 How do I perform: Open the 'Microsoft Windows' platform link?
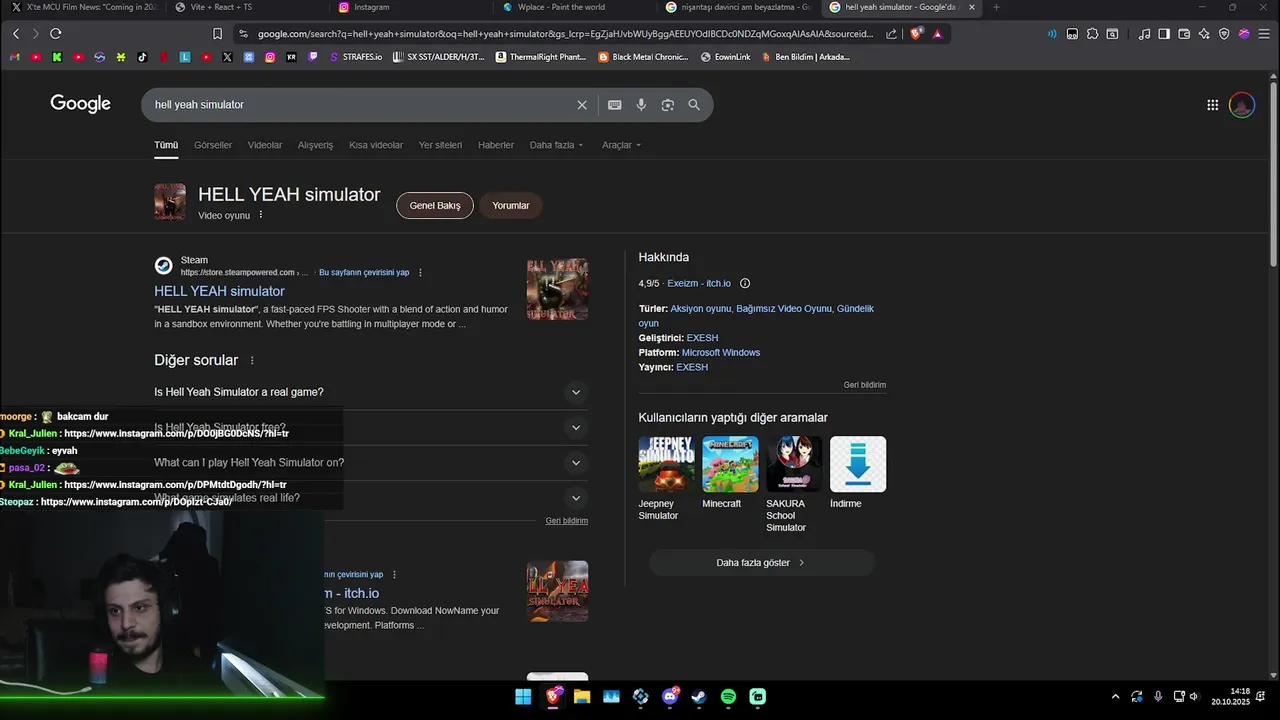point(721,353)
